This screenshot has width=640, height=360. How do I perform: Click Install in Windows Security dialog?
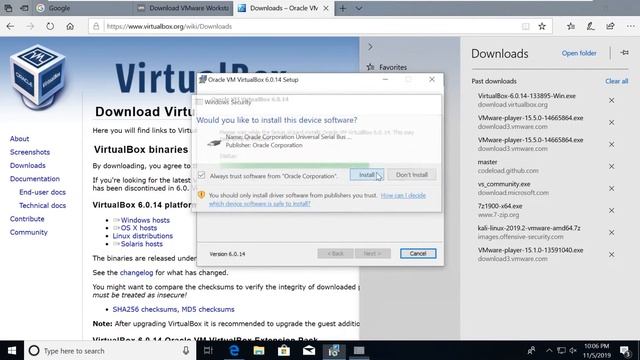click(367, 175)
